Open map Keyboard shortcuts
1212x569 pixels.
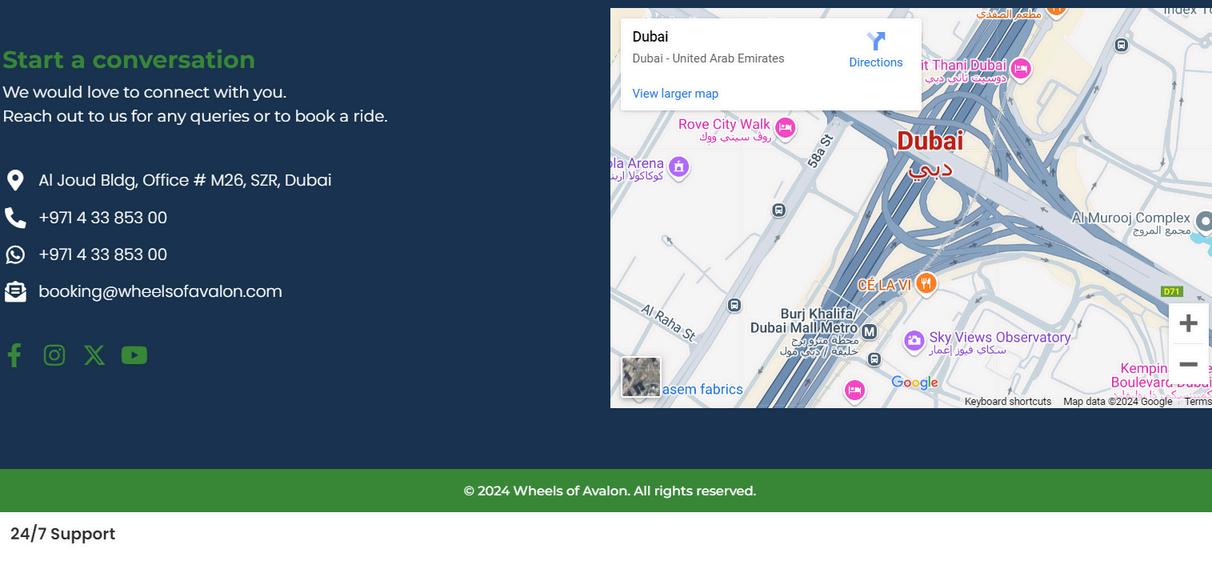(1007, 401)
